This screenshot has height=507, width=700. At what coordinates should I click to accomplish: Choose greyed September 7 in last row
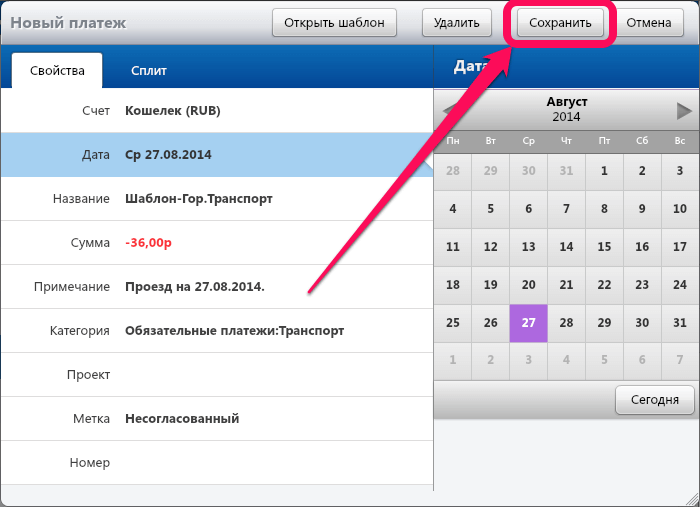coord(680,361)
